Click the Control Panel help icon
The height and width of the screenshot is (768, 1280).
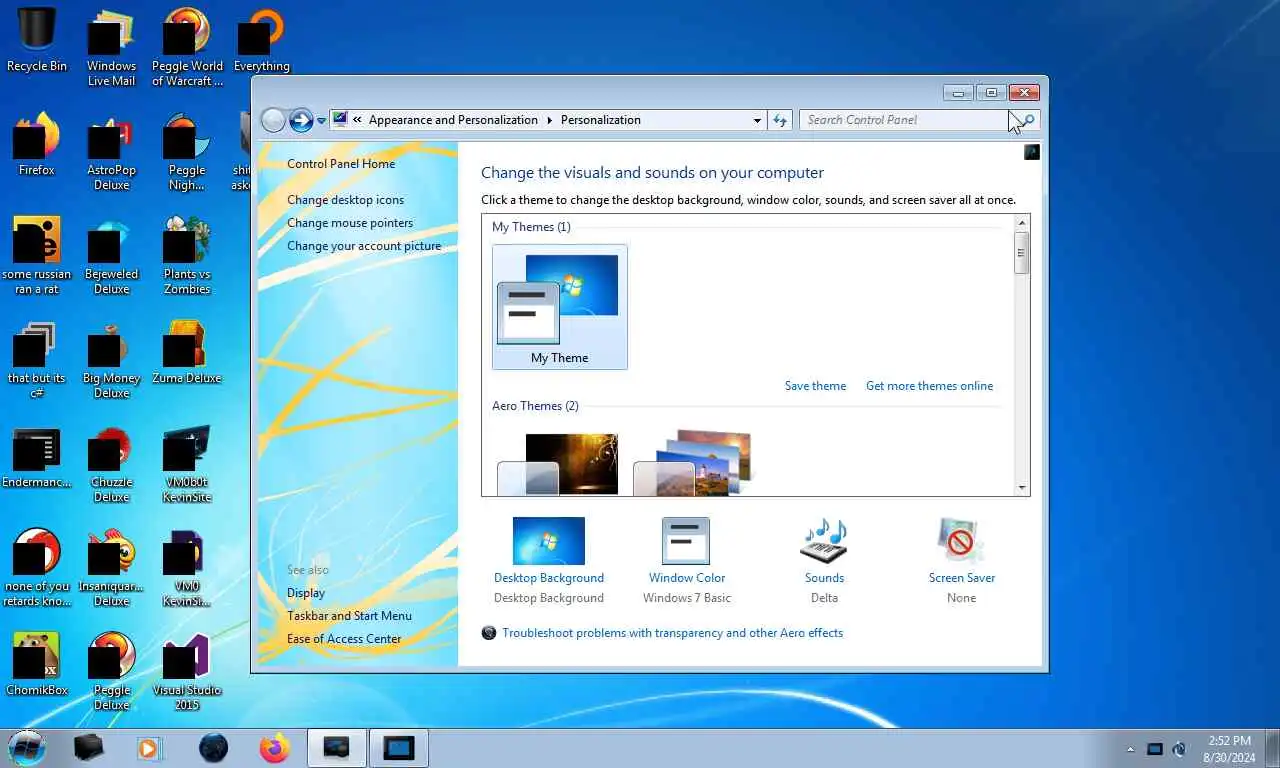(1032, 152)
